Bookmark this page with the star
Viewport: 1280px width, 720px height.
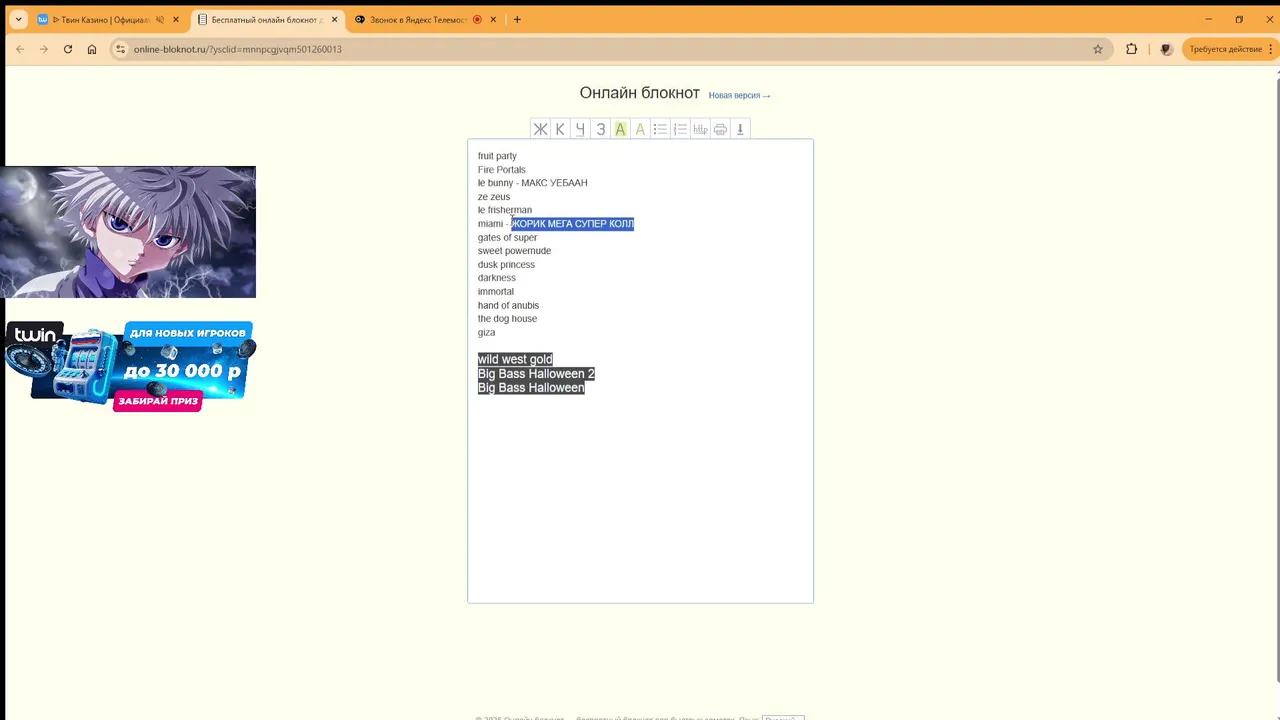[x=1097, y=49]
